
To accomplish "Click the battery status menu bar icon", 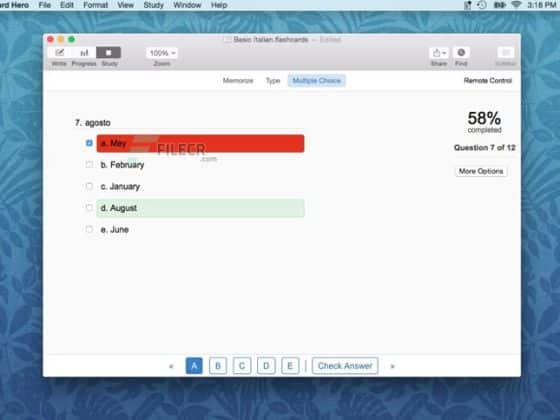I will (499, 5).
